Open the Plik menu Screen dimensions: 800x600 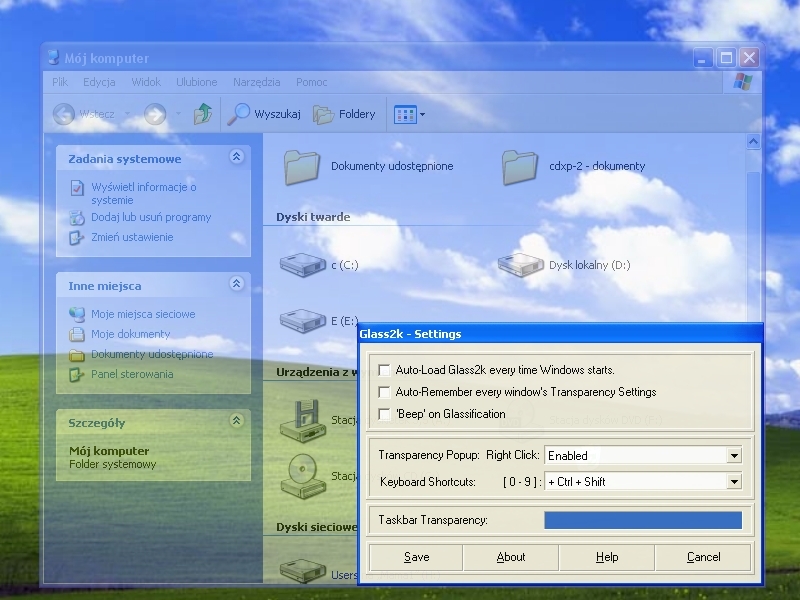(x=60, y=82)
